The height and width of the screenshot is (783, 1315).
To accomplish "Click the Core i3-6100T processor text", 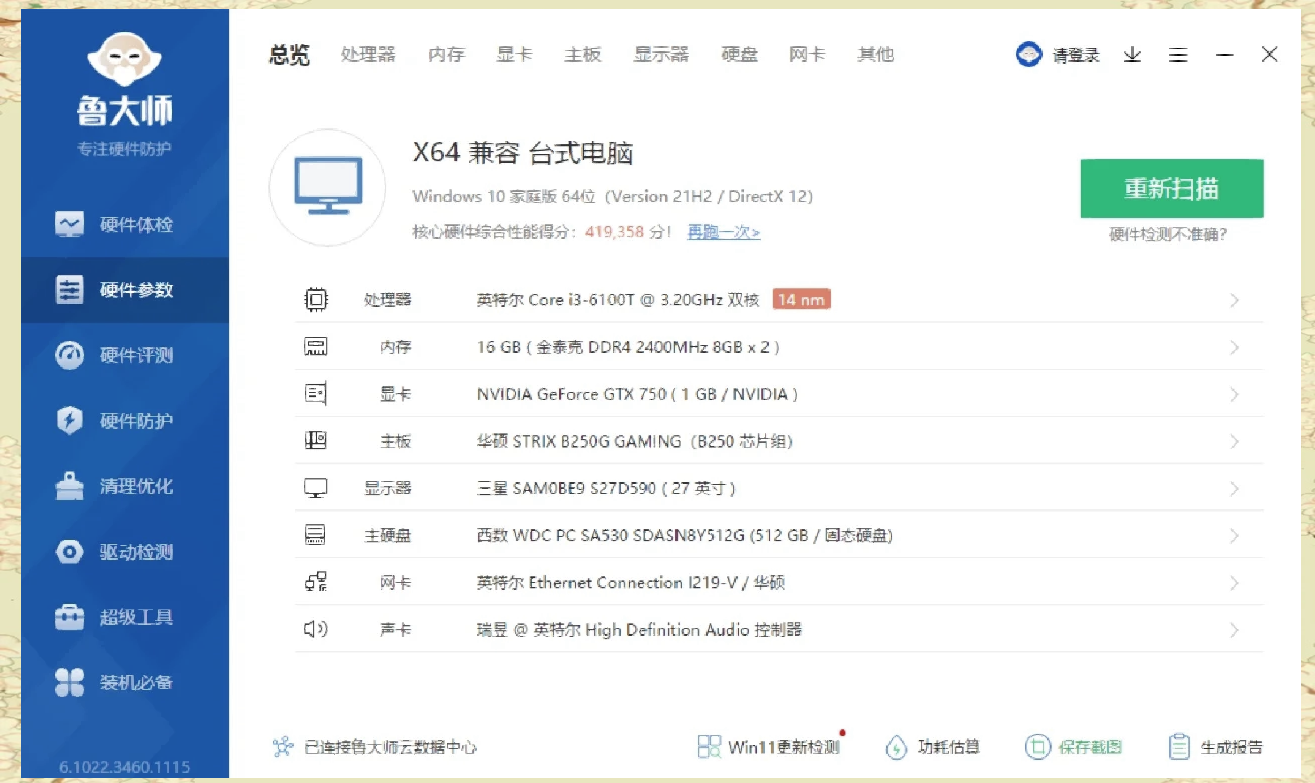I will (x=618, y=299).
